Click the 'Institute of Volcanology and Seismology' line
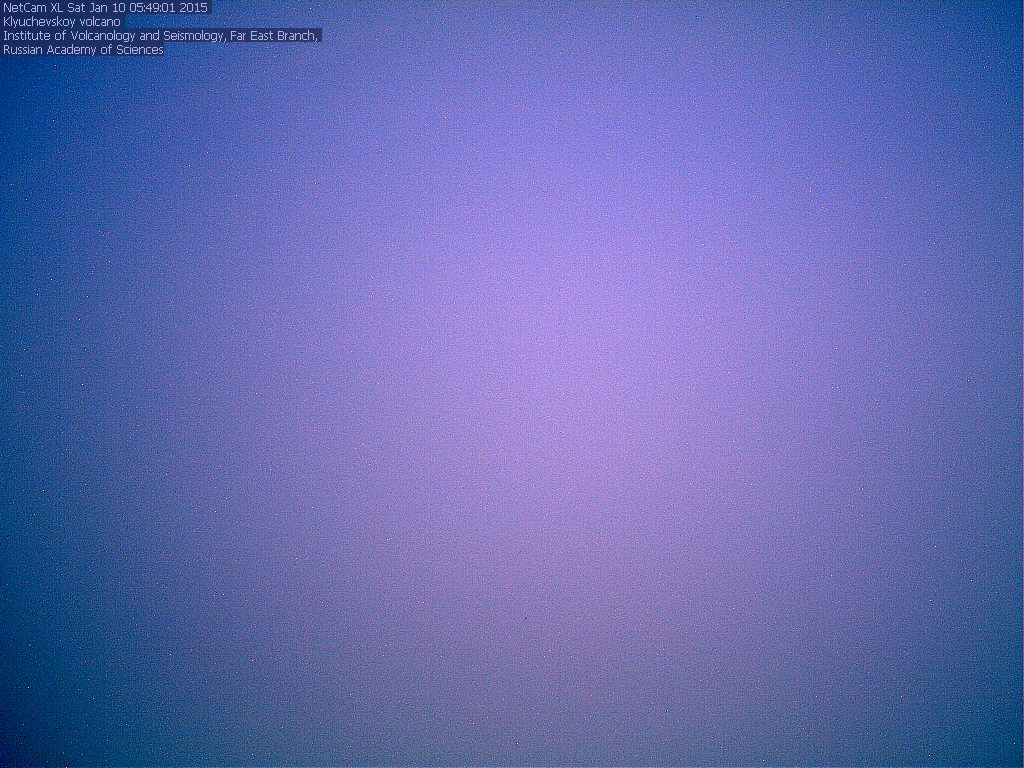The height and width of the screenshot is (768, 1024). pyautogui.click(x=161, y=36)
